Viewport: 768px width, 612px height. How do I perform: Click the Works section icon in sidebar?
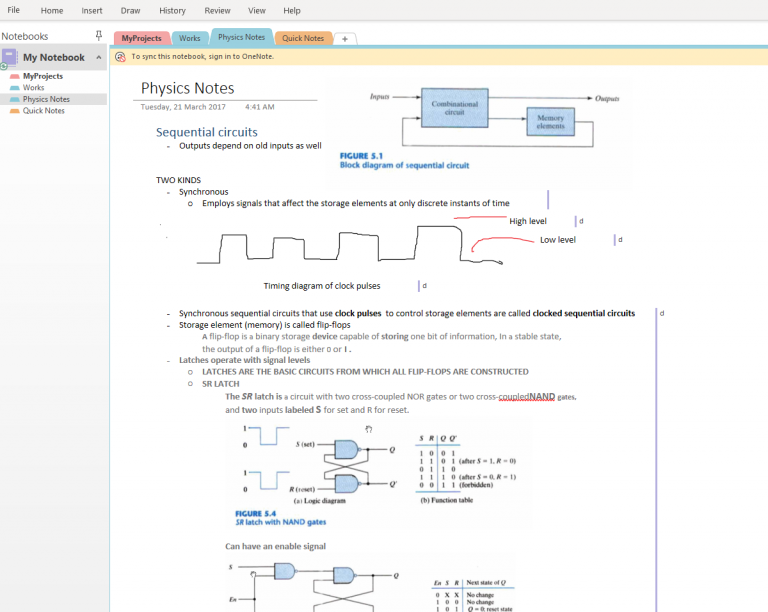(14, 88)
